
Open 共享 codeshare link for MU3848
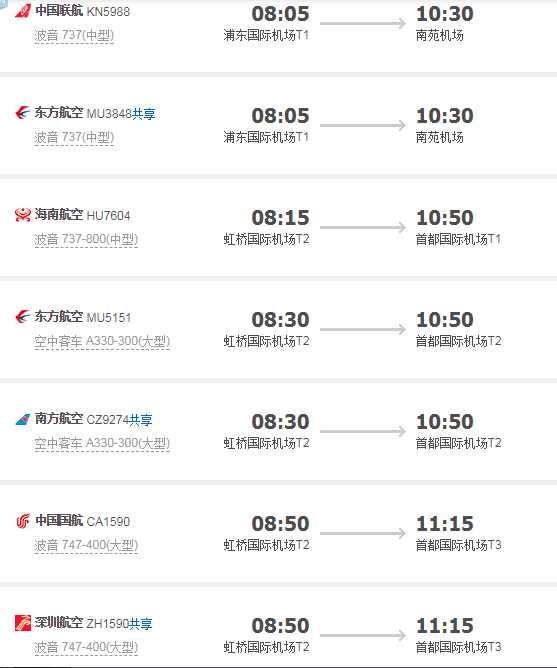click(144, 114)
